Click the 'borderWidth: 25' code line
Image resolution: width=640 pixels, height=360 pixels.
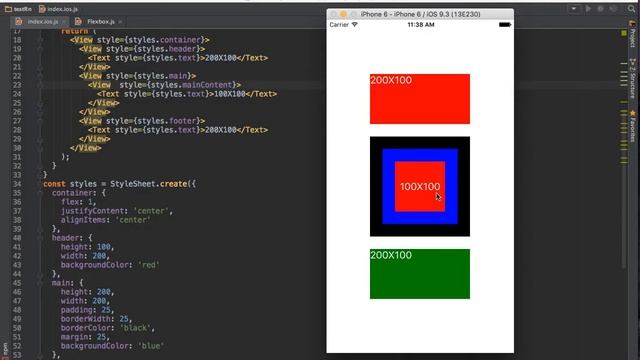[96, 318]
